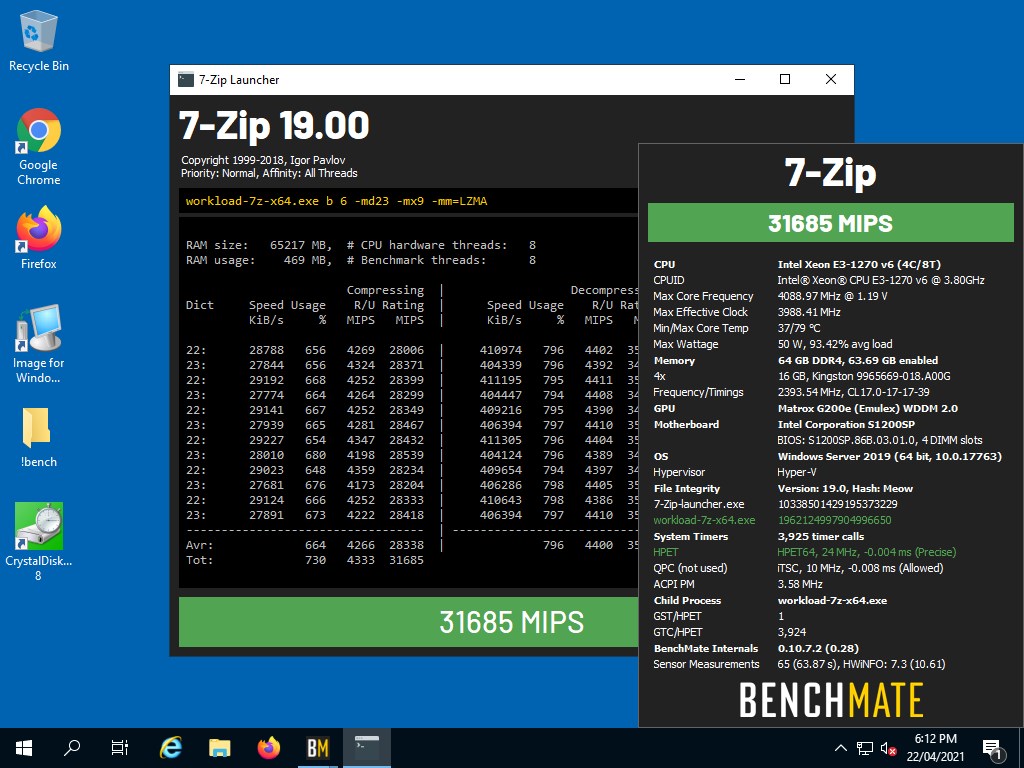
Task: Open the Recycle Bin desktop icon
Action: pyautogui.click(x=39, y=40)
